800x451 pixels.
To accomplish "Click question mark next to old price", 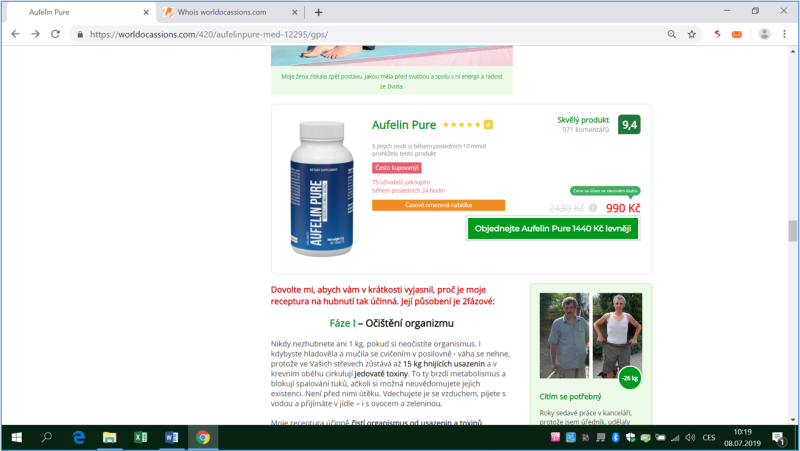I will 593,208.
